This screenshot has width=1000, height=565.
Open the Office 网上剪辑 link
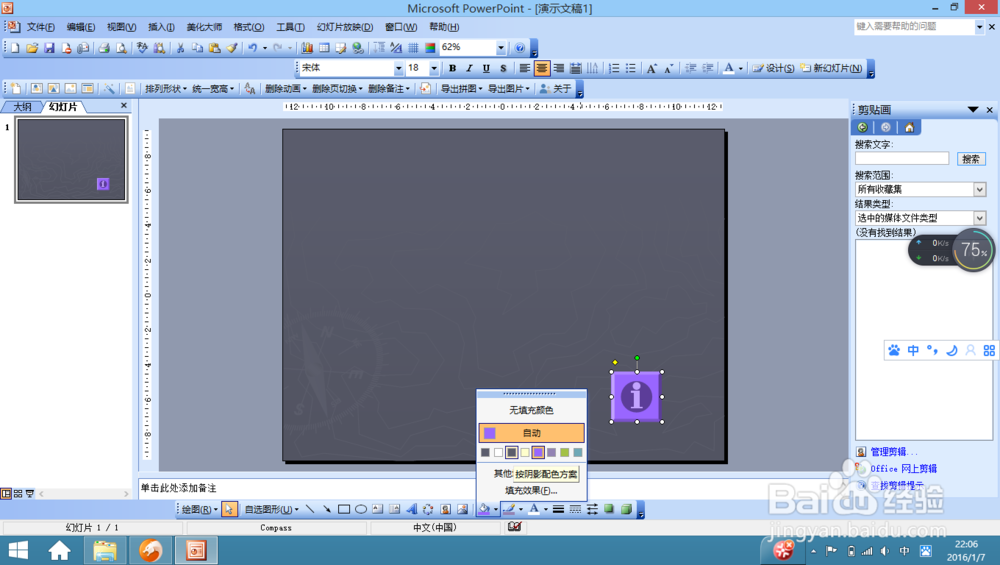903,469
